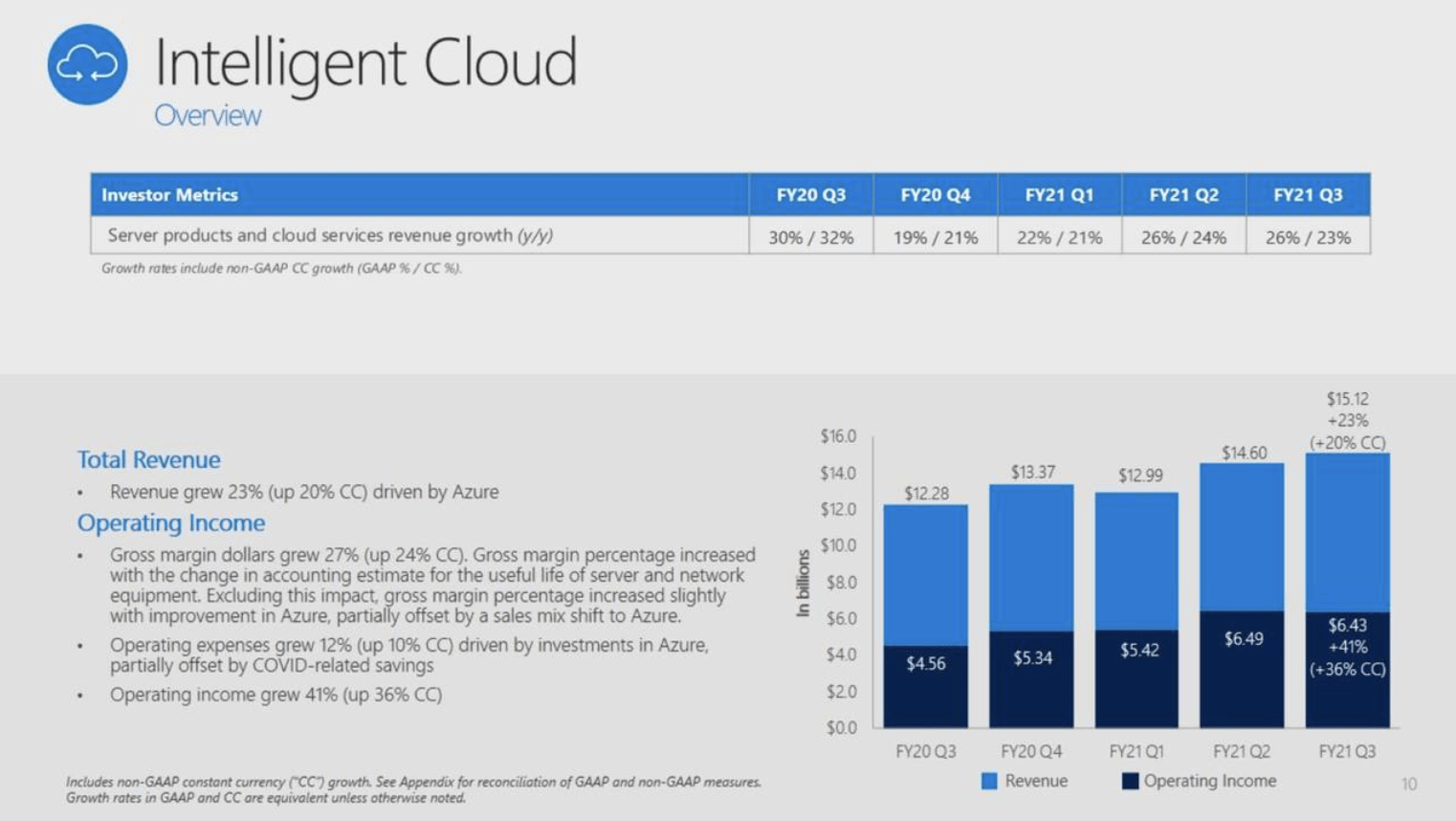
Task: Click the Total Revenue heading
Action: [148, 459]
